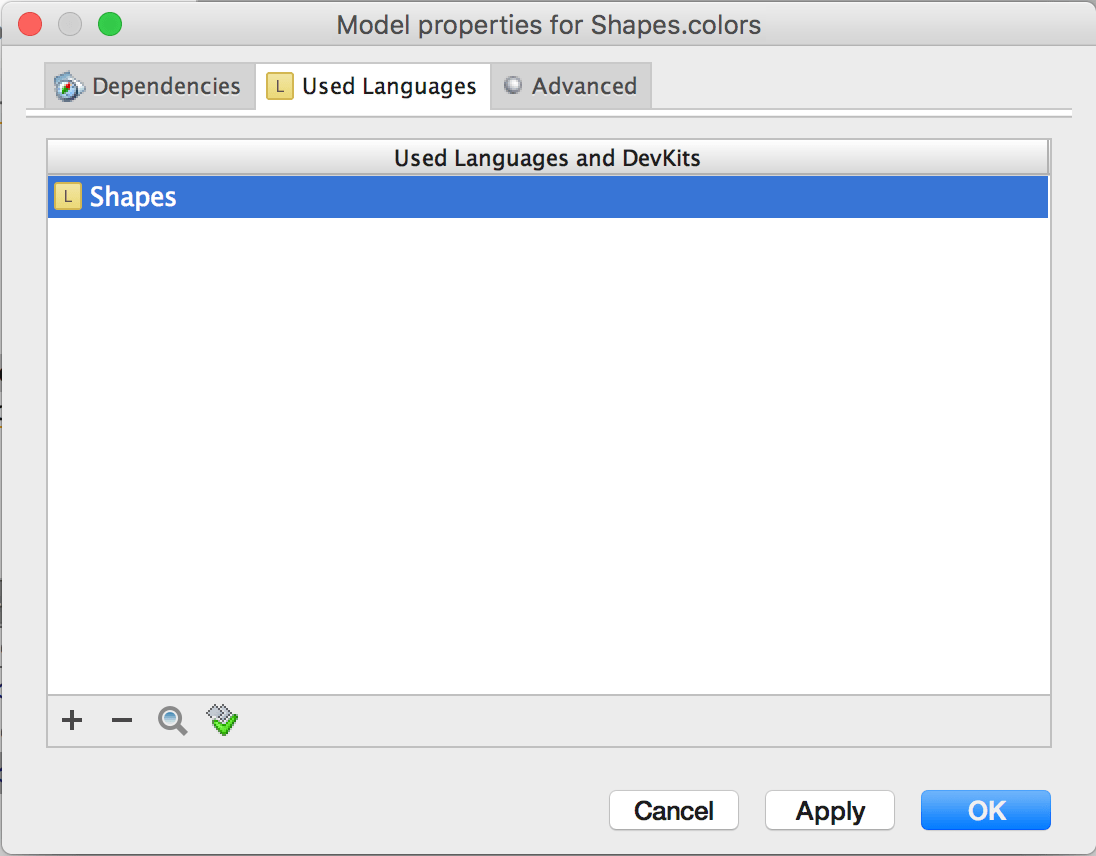Click the Used Languages and DevKits column header
The width and height of the screenshot is (1096, 856).
click(x=547, y=158)
